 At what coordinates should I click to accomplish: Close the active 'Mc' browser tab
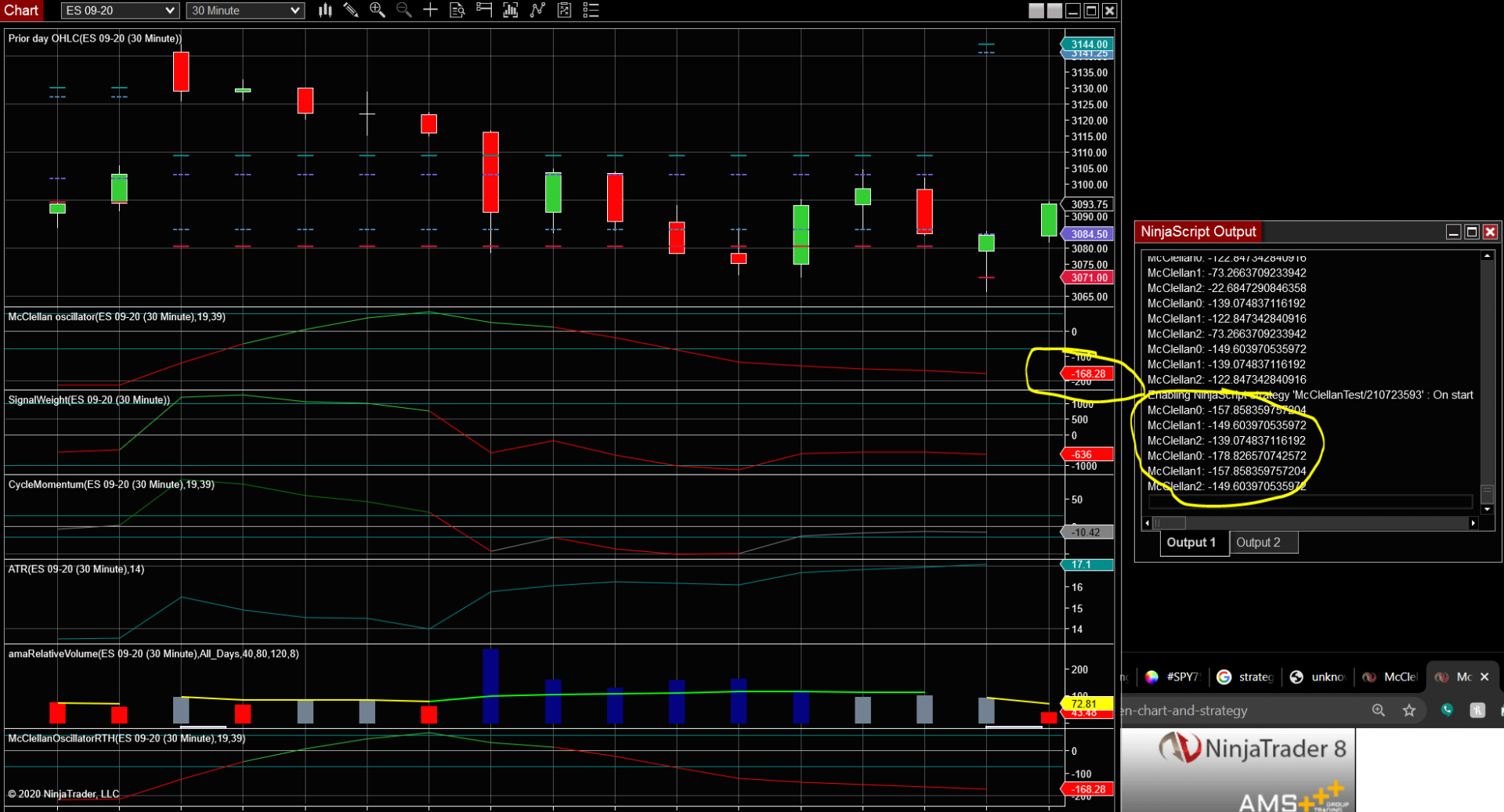tap(1484, 677)
